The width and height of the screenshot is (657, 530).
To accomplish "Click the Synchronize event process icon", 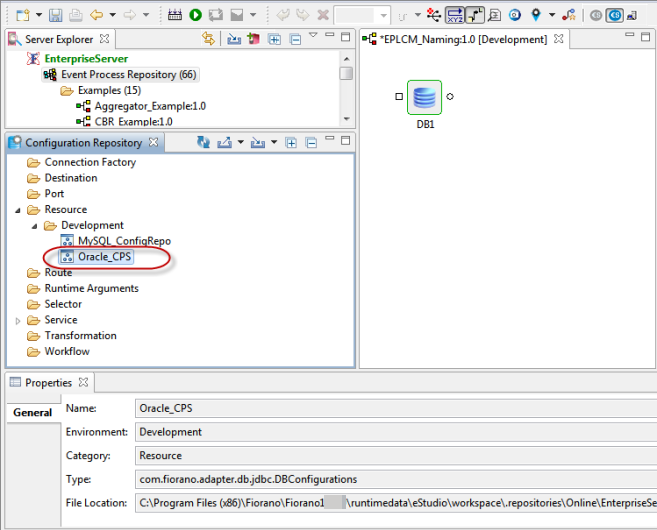I will click(x=216, y=16).
